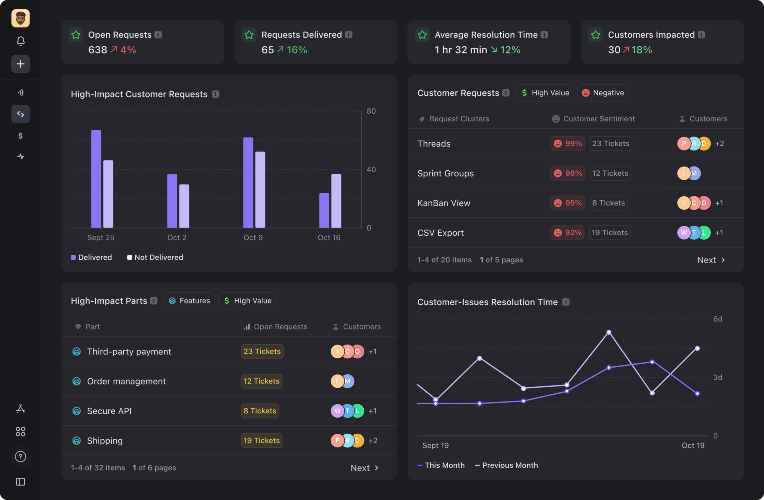Go to next page of High-Impact Parts
764x500 pixels.
coord(364,468)
